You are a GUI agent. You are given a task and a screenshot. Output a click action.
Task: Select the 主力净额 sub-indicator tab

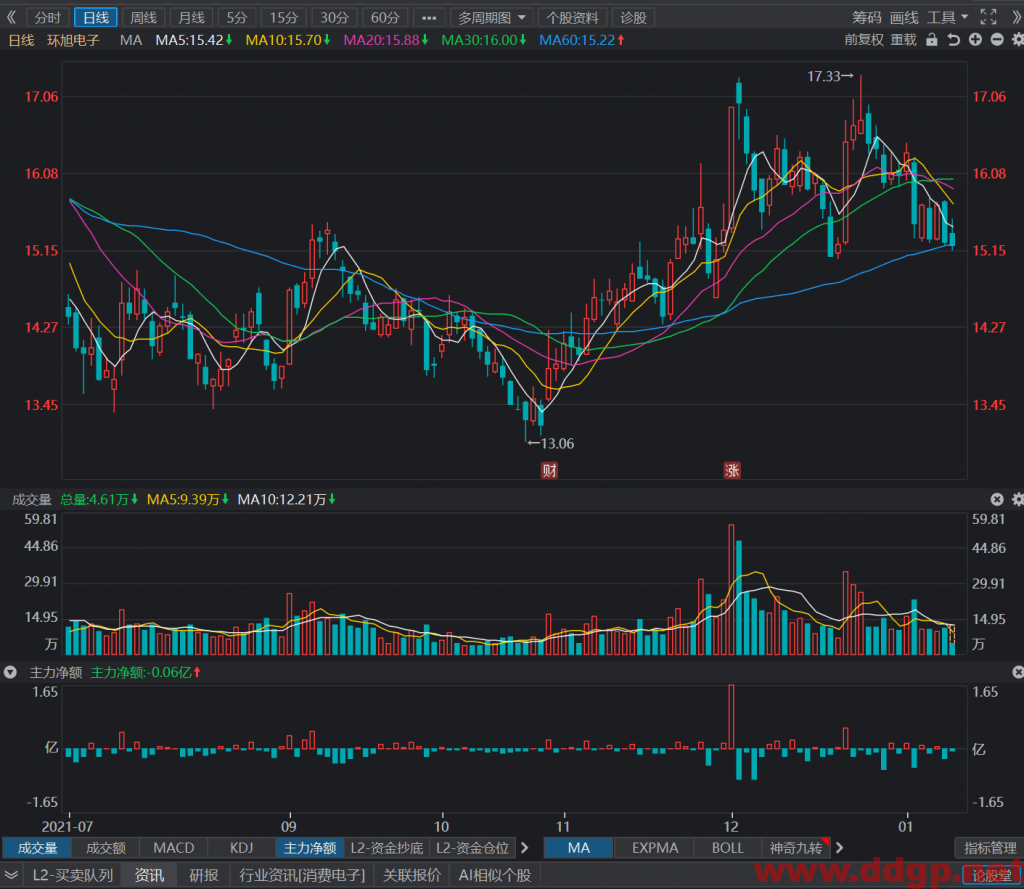pos(310,848)
